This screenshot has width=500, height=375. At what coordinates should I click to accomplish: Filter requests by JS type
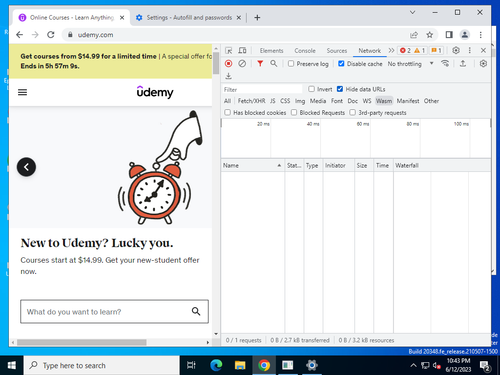[x=273, y=101]
